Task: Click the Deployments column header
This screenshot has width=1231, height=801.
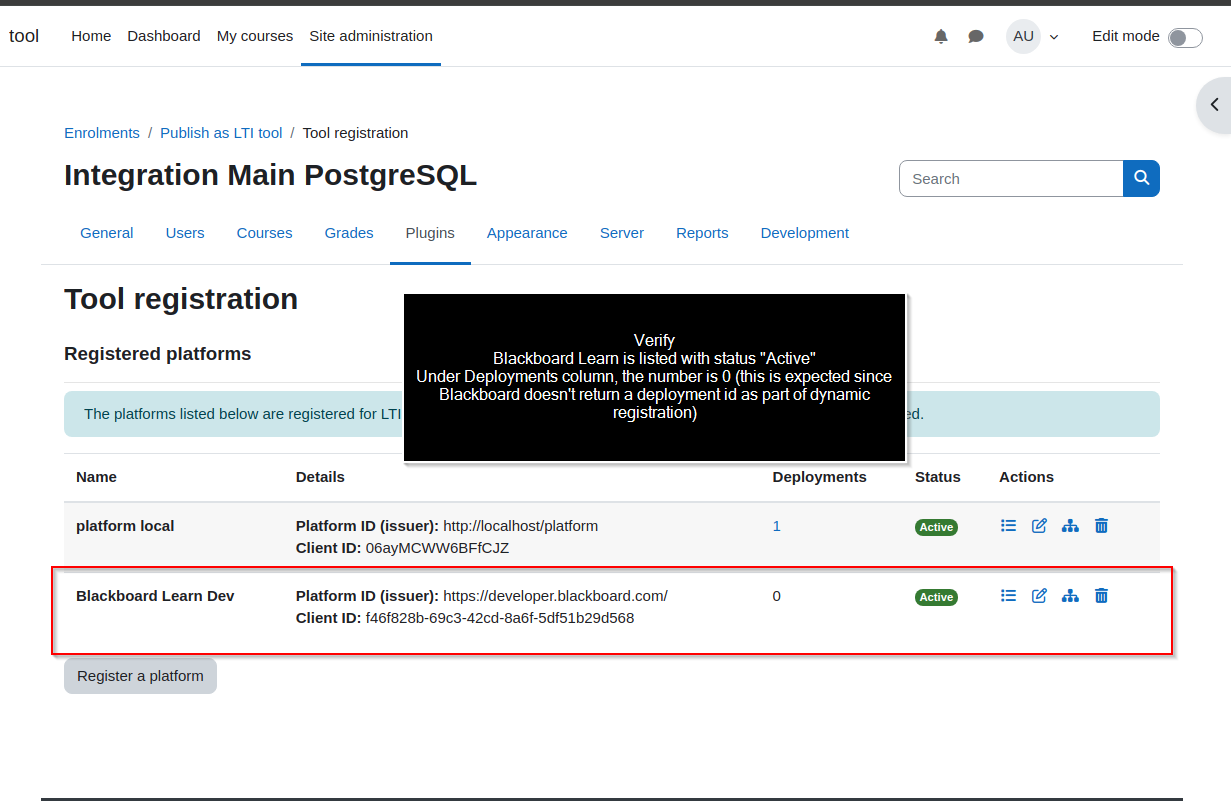Action: (x=820, y=477)
